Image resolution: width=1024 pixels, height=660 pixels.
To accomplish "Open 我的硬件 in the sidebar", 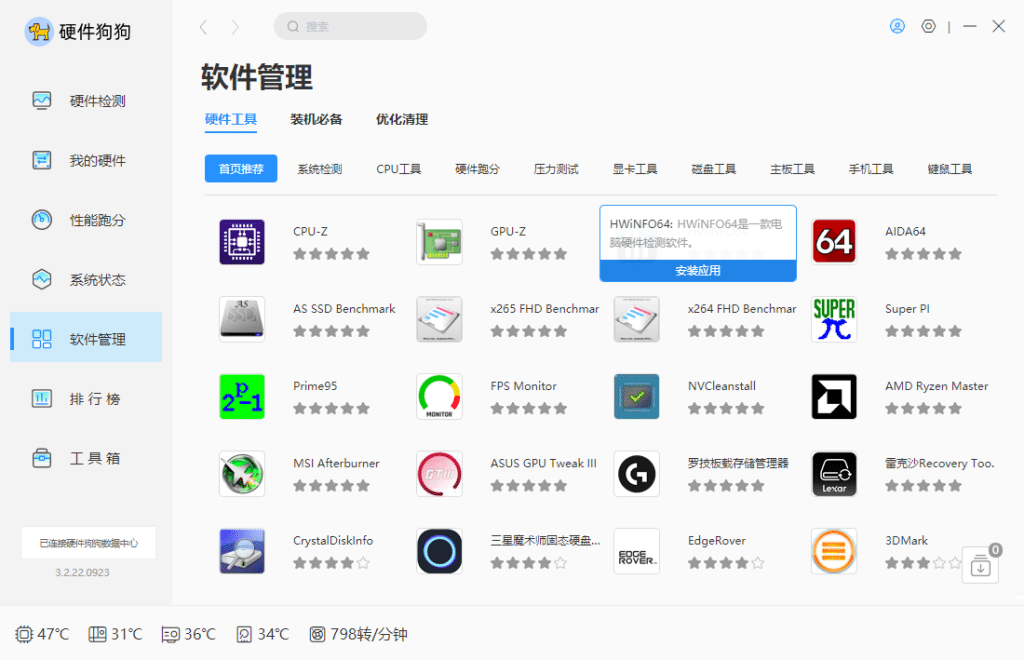I will point(86,160).
